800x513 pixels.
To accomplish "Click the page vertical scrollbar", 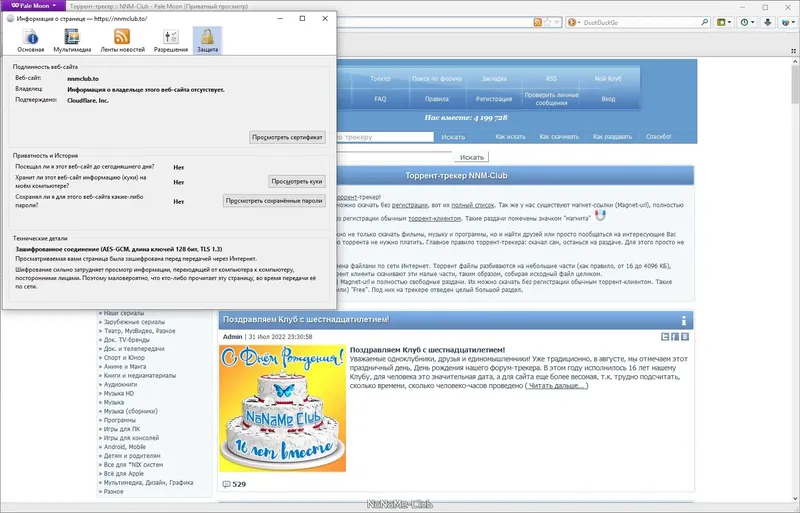I will point(795,87).
